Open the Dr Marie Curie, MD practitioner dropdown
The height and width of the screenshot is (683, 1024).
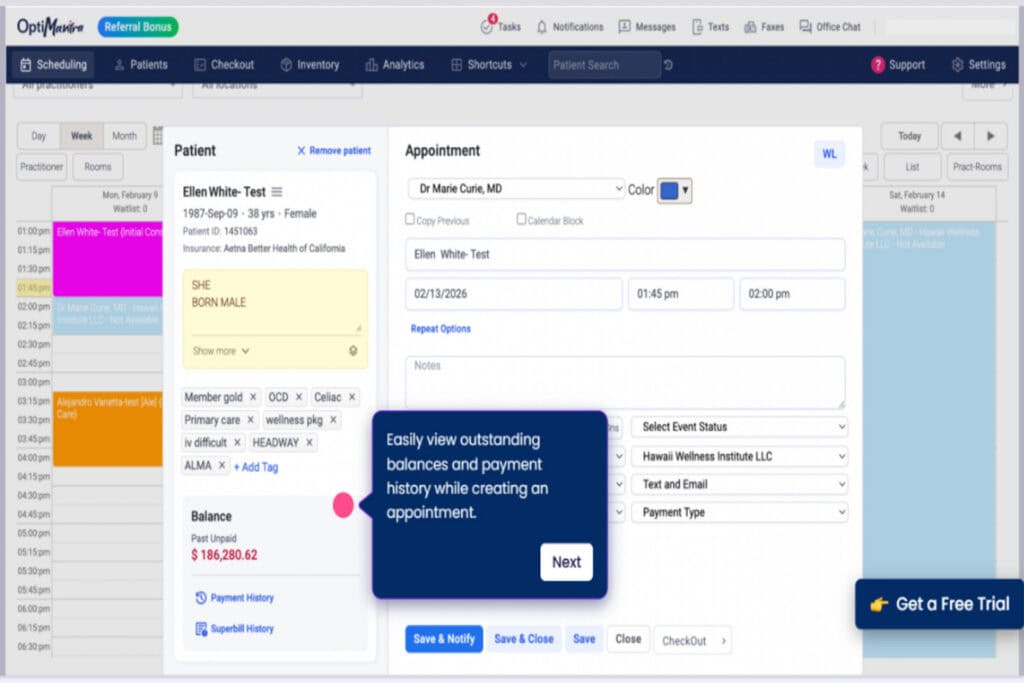point(516,189)
